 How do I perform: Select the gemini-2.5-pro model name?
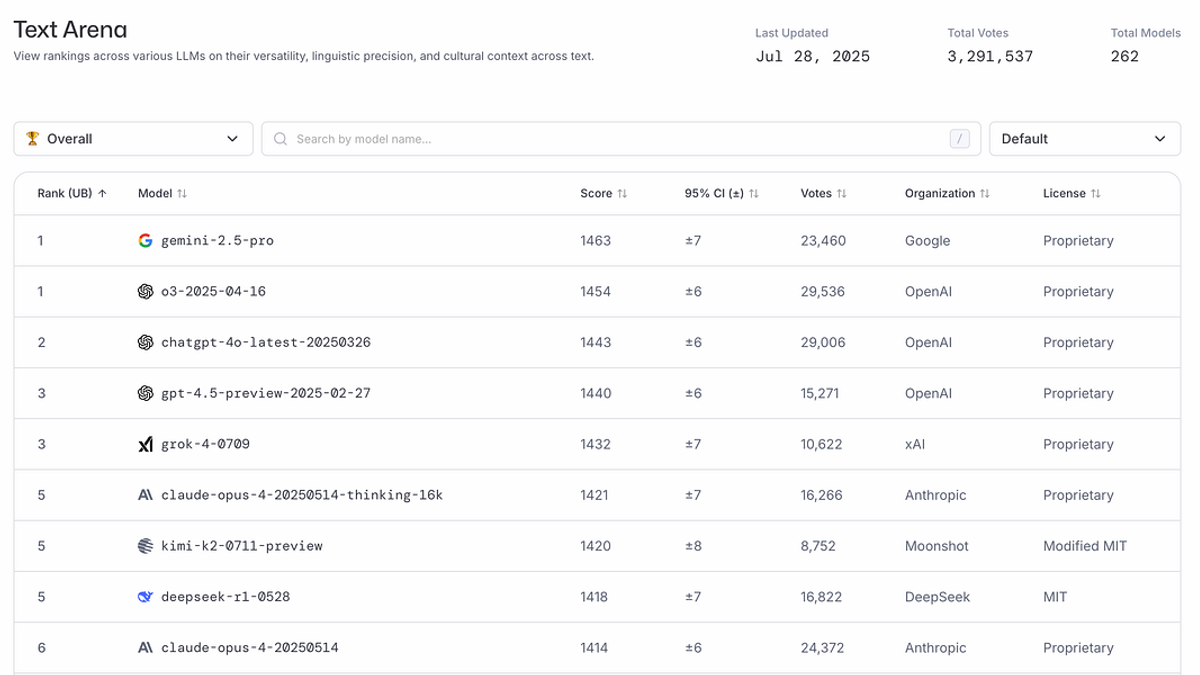pyautogui.click(x=217, y=241)
